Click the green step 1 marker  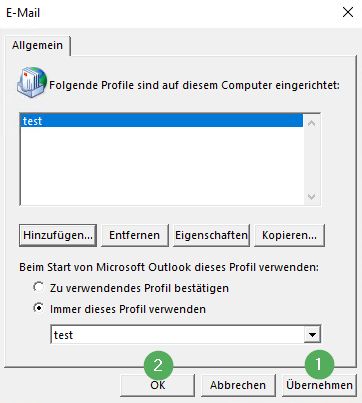[319, 364]
